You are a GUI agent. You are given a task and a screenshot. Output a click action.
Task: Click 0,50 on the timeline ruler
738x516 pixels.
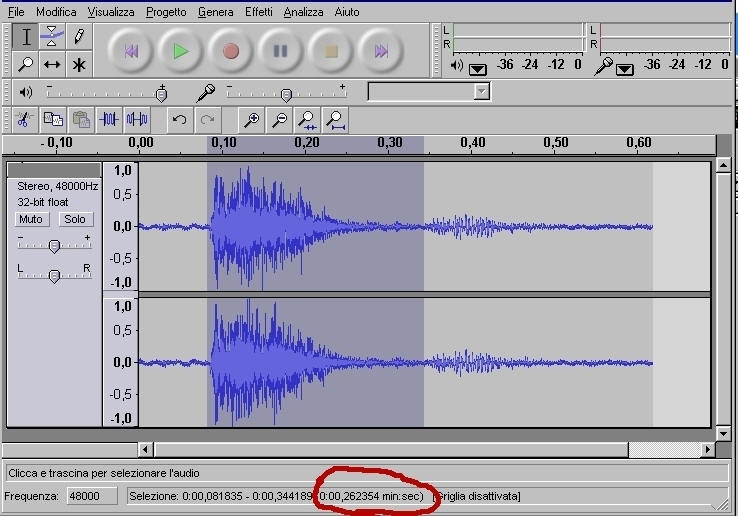[555, 143]
